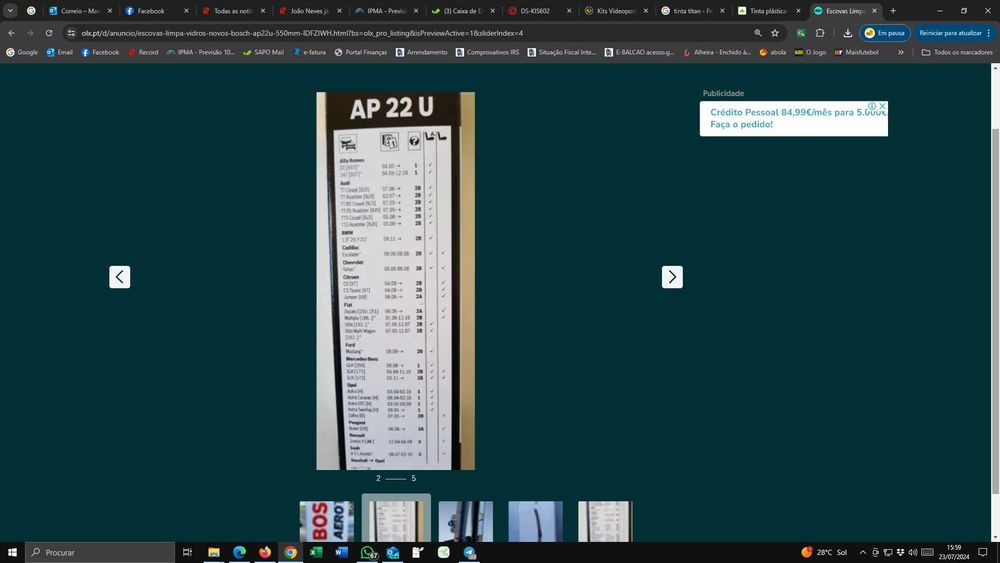
Task: Open the Maisfutebol bookmark
Action: (x=856, y=52)
